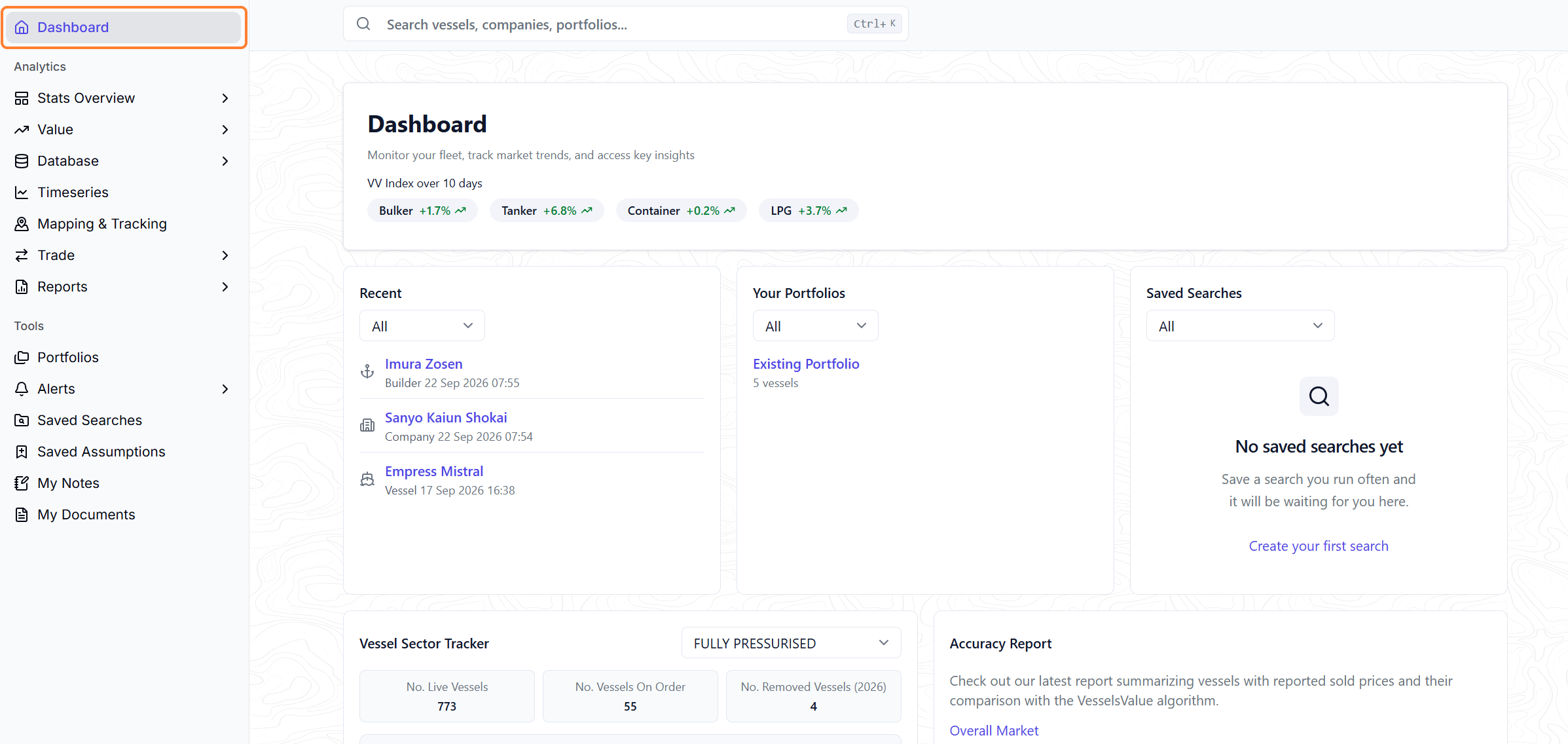Expand the Database submenu chevron
This screenshot has height=744, width=1568.
coord(225,161)
